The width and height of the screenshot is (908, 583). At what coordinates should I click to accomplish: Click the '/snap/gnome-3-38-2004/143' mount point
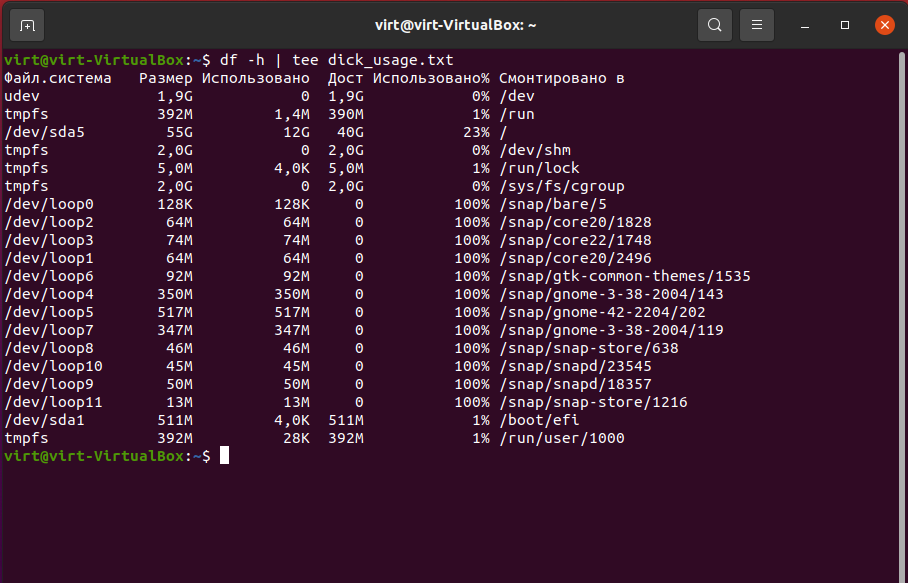tap(612, 294)
